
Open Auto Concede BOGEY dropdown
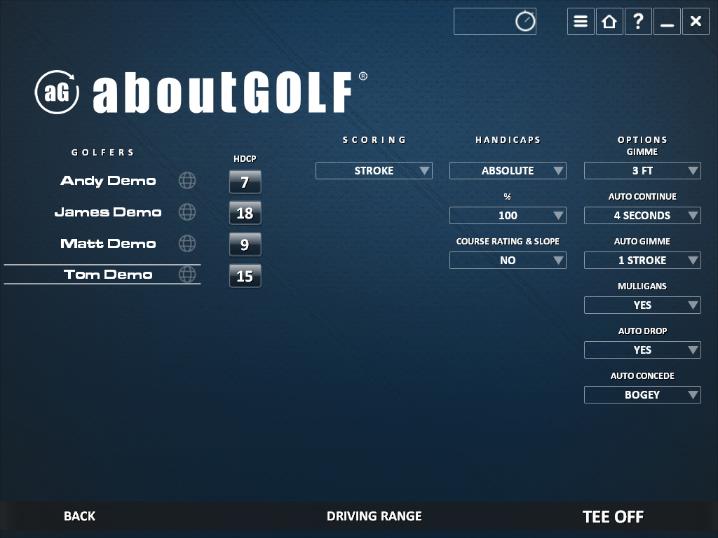642,395
